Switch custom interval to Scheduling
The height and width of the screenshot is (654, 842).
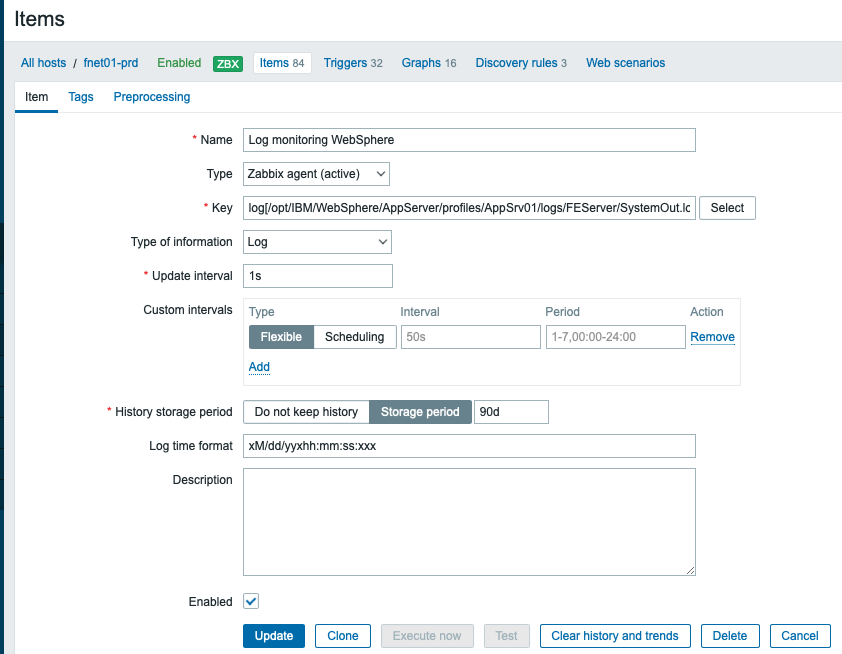pos(354,337)
